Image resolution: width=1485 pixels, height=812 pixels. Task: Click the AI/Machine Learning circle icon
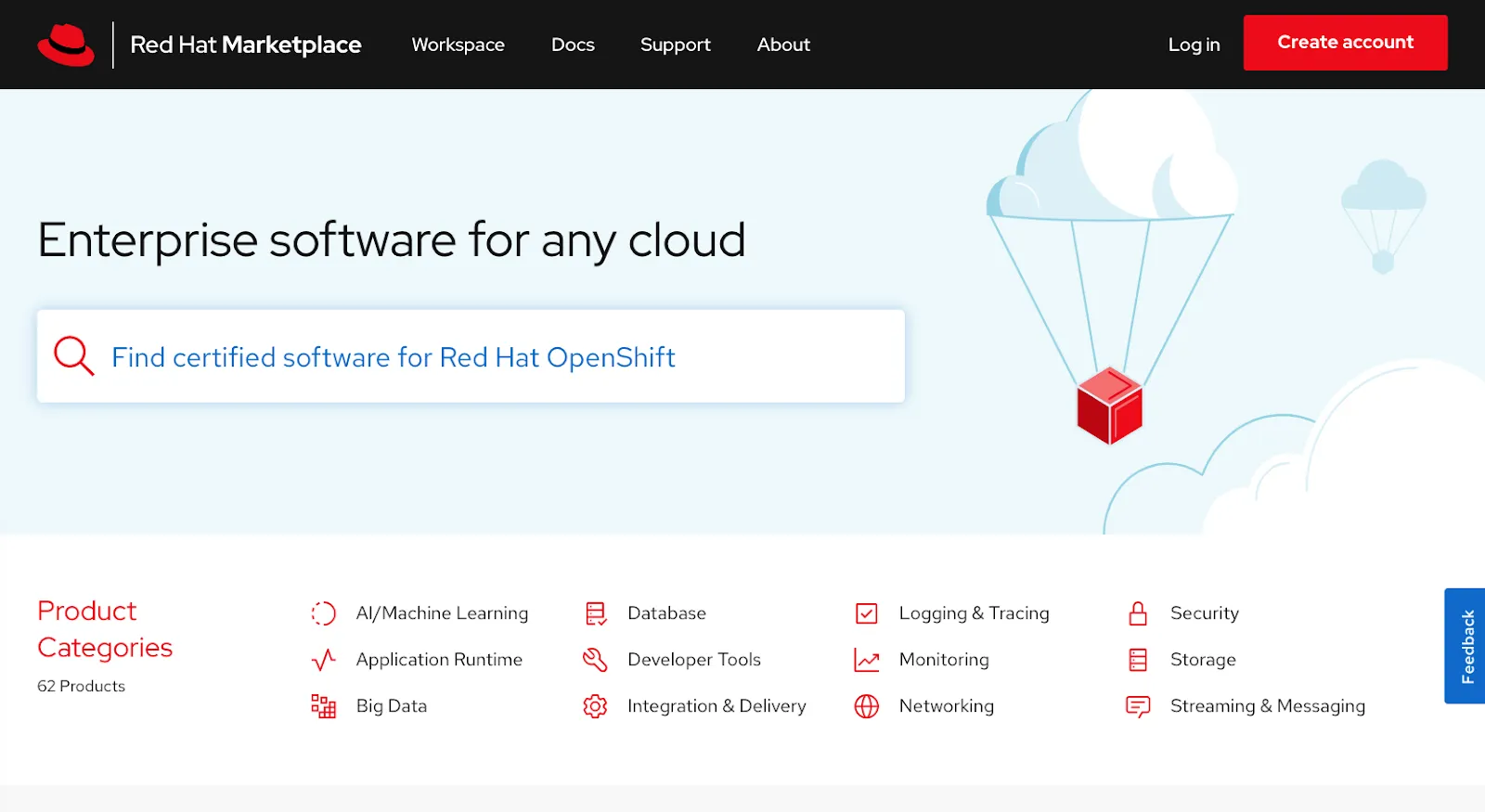323,613
